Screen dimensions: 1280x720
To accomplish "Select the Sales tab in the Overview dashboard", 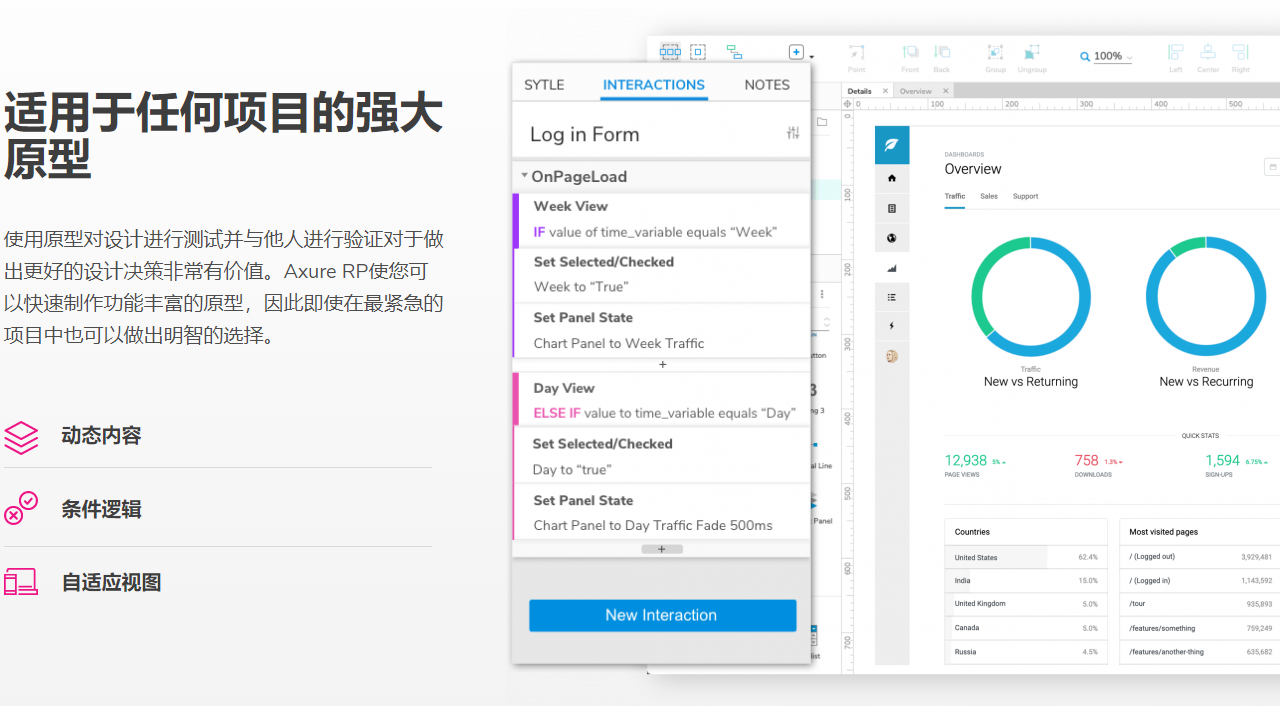I will (x=989, y=197).
